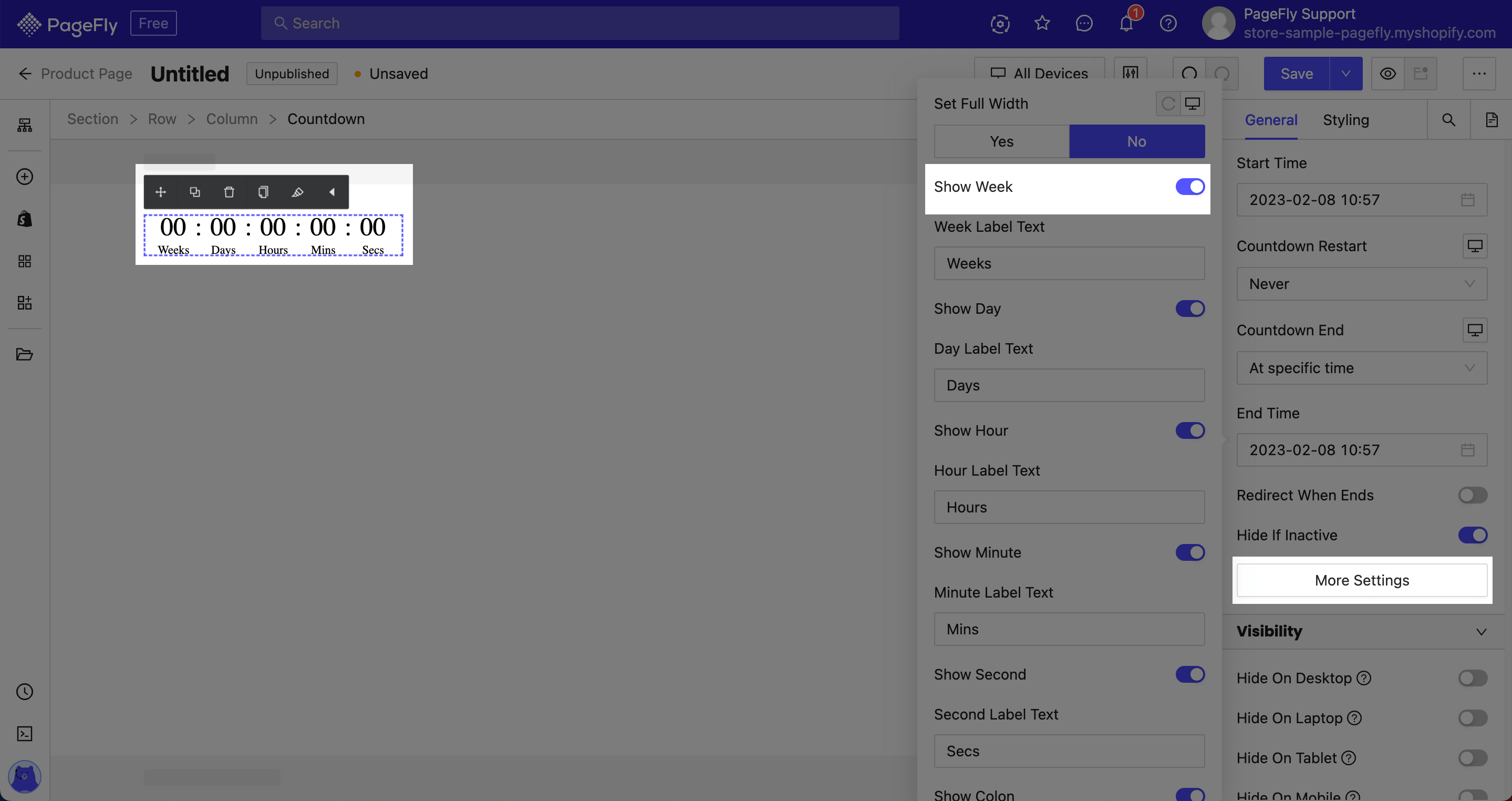Click the move handle on countdown toolbar
1512x801 pixels.
pyautogui.click(x=160, y=192)
